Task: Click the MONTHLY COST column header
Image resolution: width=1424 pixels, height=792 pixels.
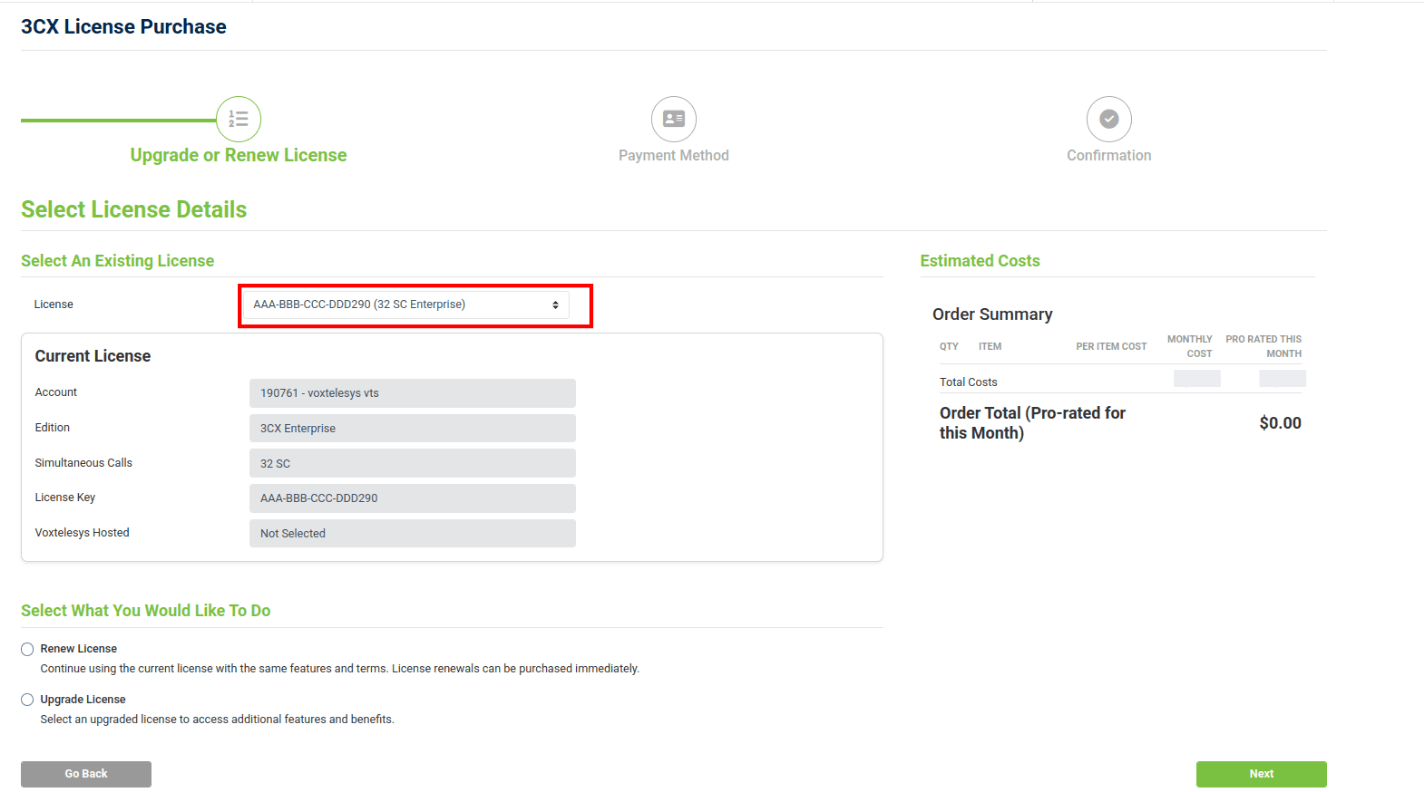Action: point(1190,347)
